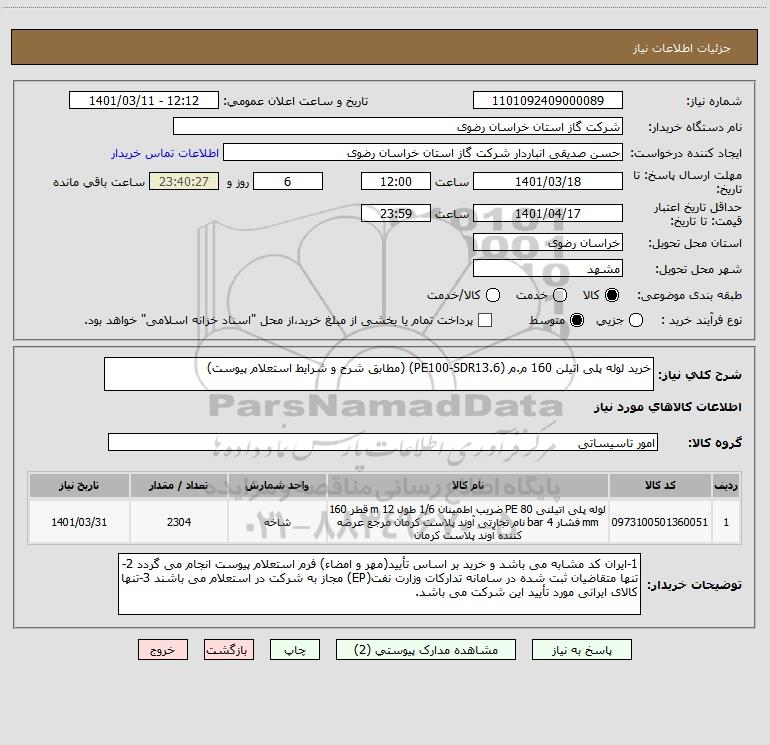Click the days remaining field showing 6

[288, 181]
